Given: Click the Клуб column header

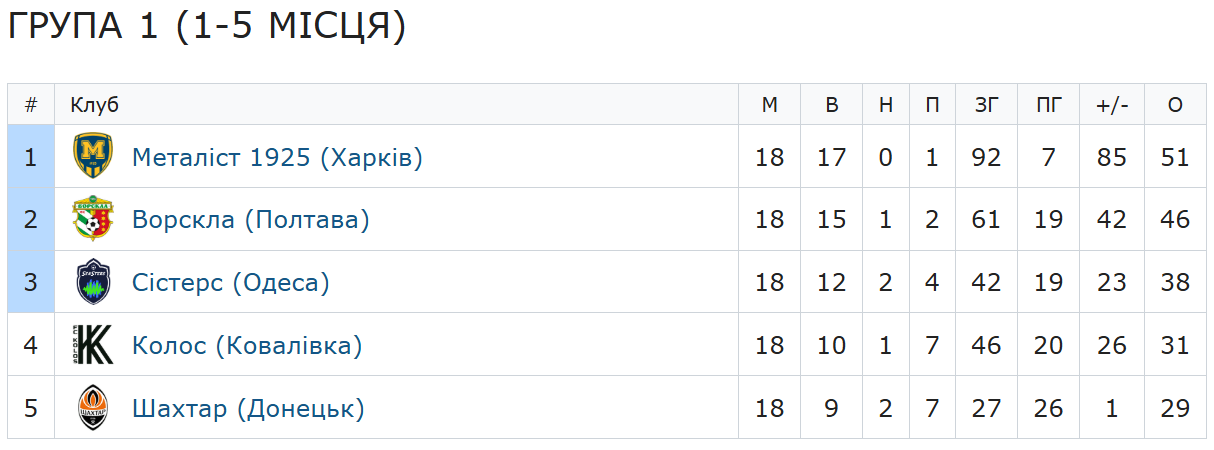Looking at the screenshot, I should tap(94, 105).
